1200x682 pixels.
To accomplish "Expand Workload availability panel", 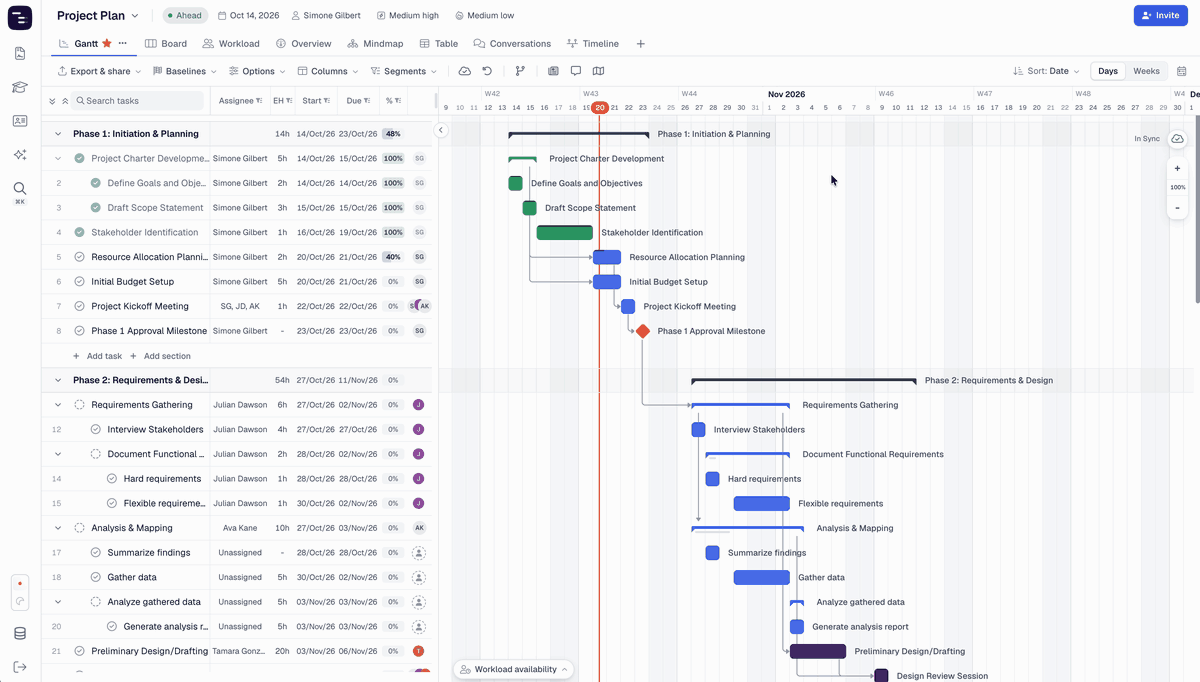I will click(x=515, y=669).
